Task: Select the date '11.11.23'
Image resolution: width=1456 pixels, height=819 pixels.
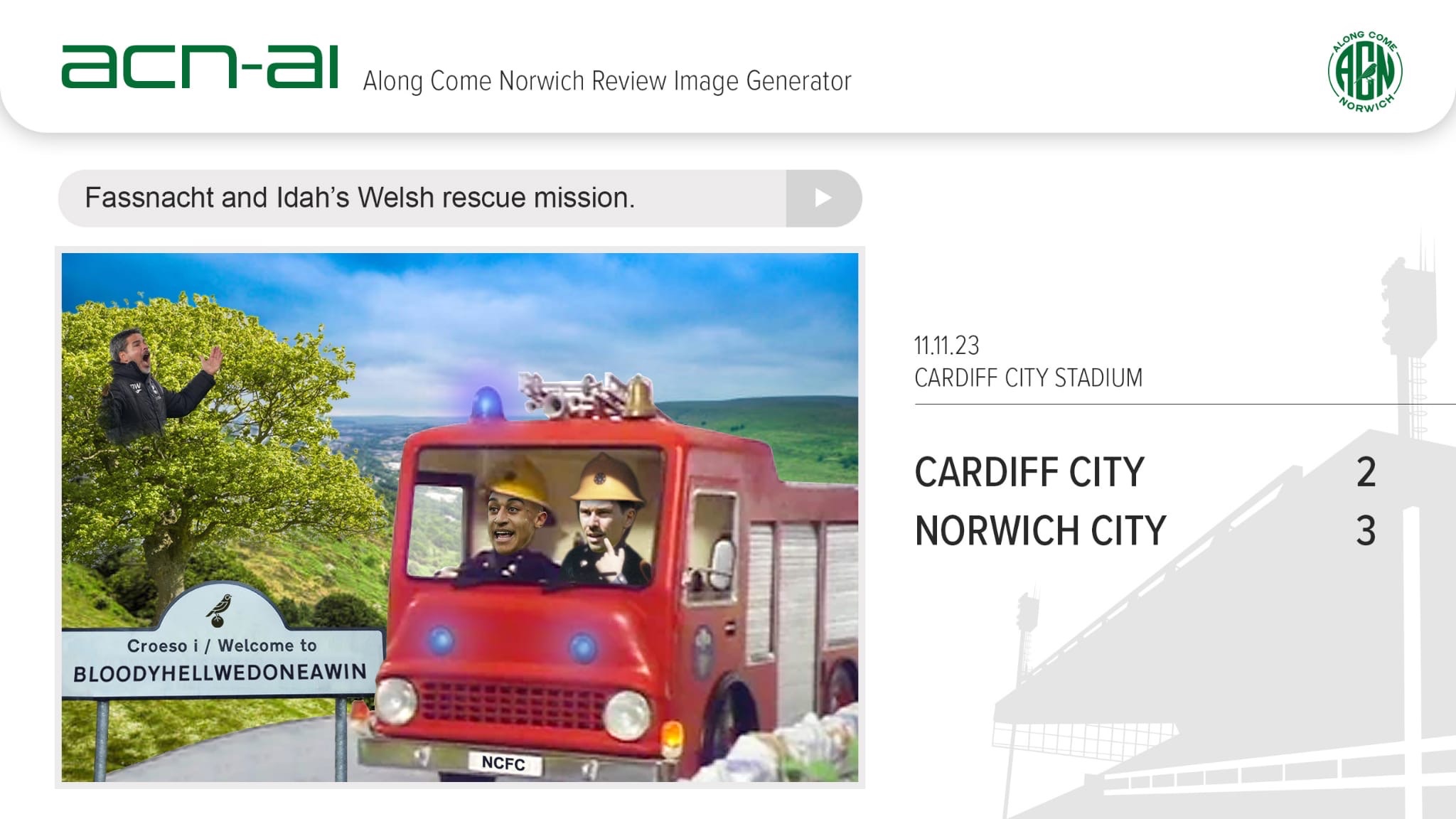Action: (x=946, y=346)
